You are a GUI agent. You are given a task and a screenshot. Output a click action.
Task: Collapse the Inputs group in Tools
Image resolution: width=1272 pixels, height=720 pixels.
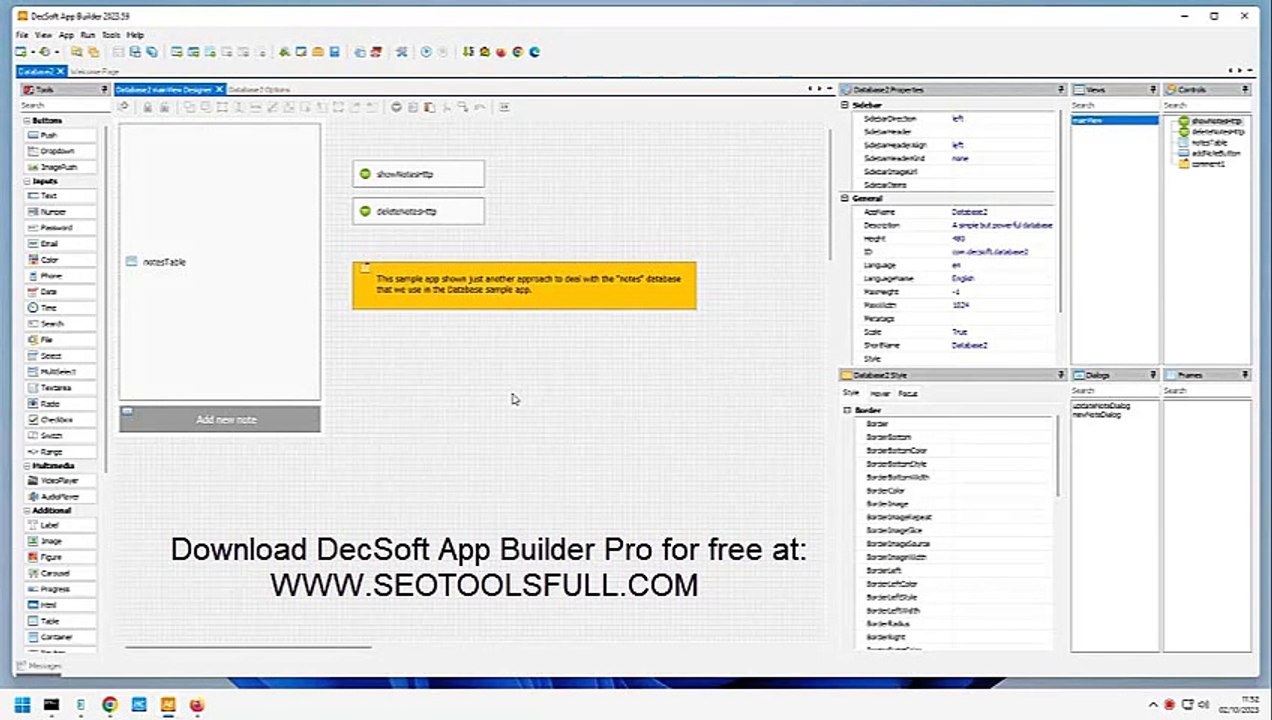coord(27,182)
